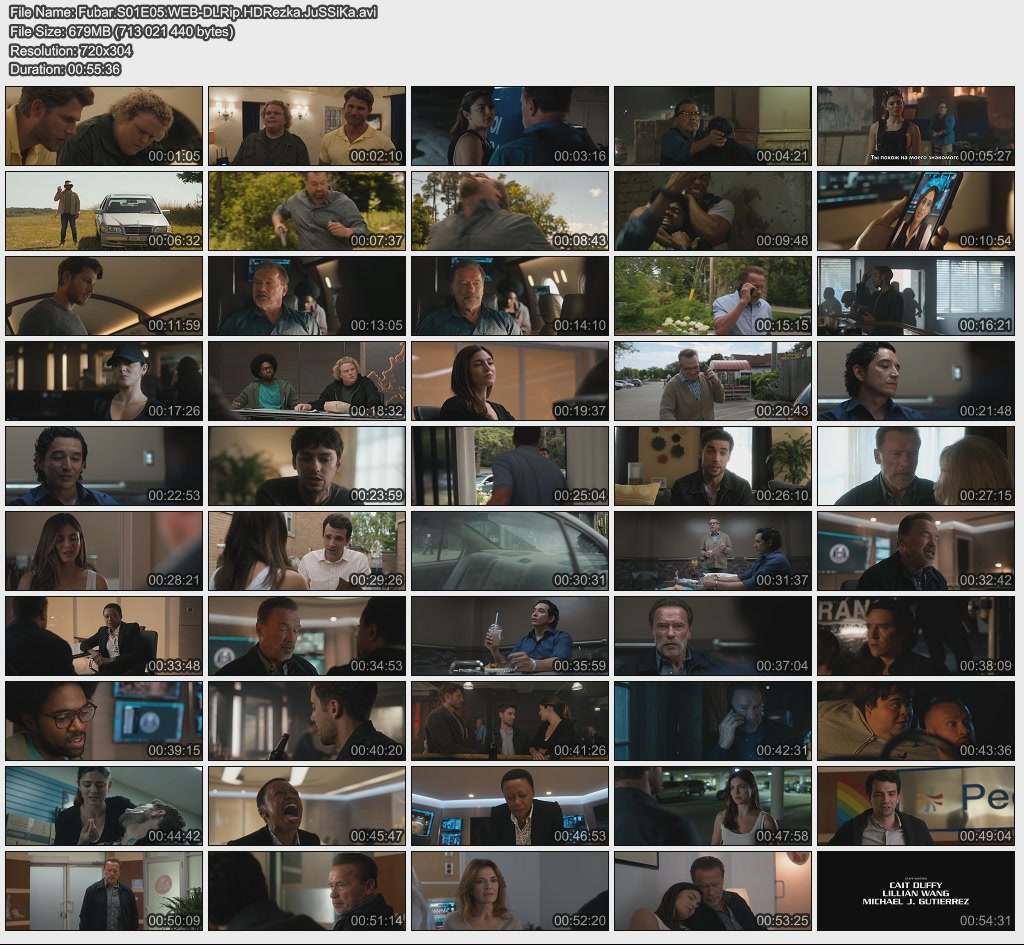
Task: Select the thumbnail stamped 00:50:09
Action: 104,891
